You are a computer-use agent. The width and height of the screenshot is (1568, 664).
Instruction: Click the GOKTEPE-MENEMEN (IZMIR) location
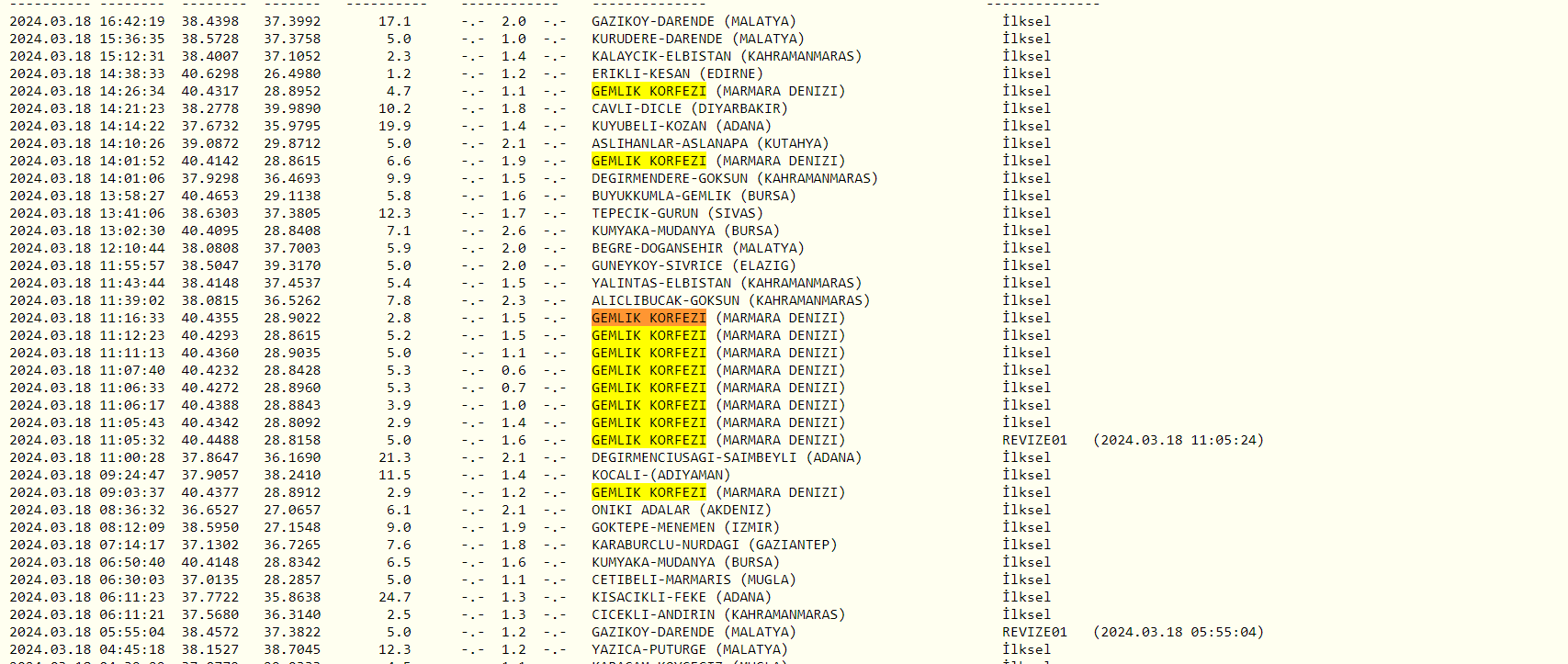[x=685, y=527]
